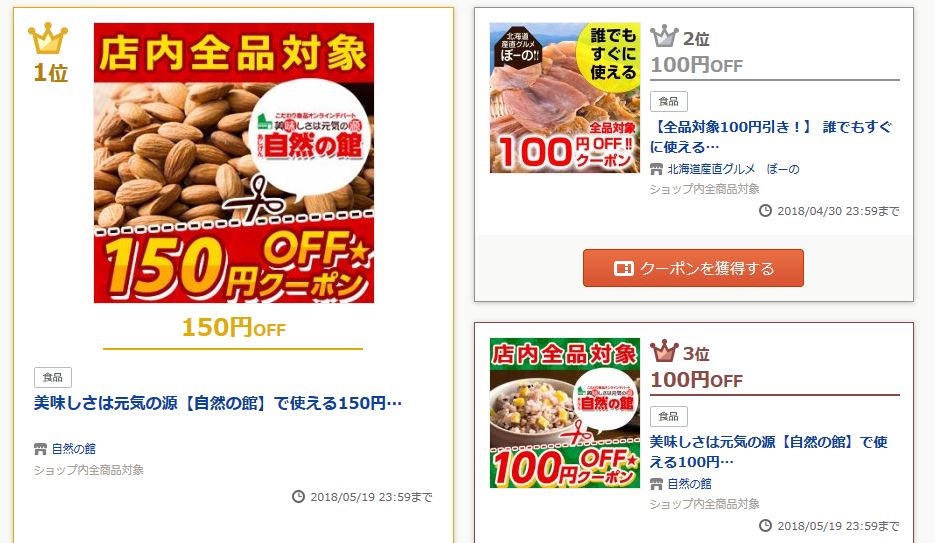The width and height of the screenshot is (945, 543).
Task: Click the クーポンを獲得する button
Action: point(693,268)
